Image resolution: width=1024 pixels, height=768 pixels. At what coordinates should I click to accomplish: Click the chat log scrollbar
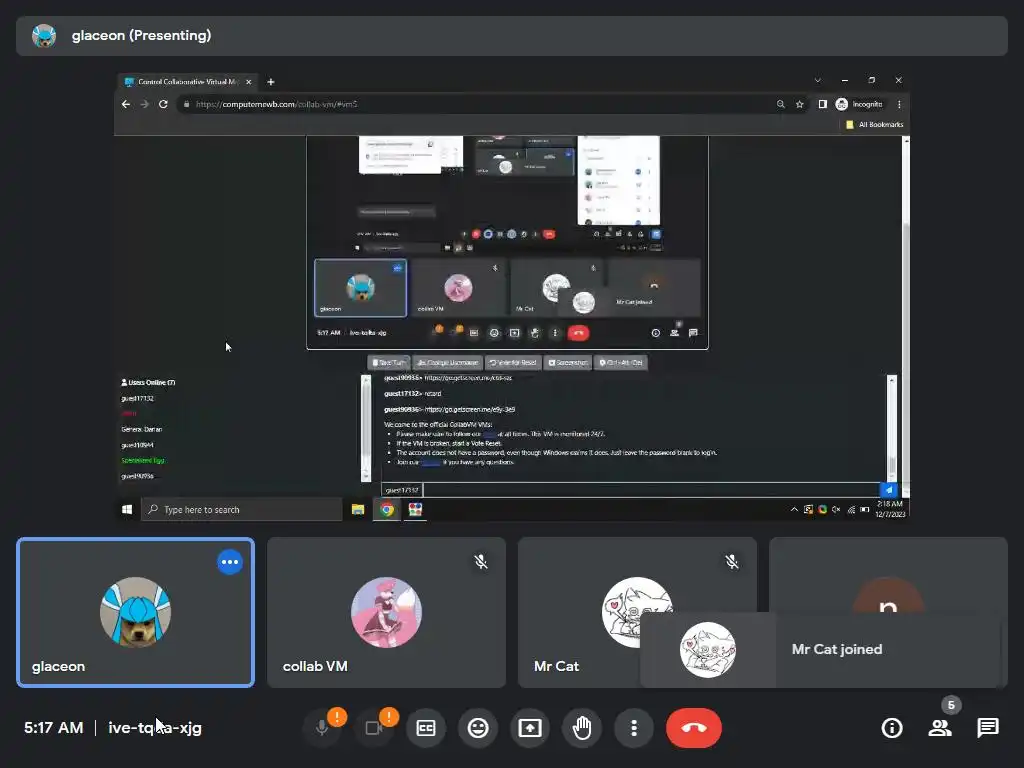[x=891, y=428]
